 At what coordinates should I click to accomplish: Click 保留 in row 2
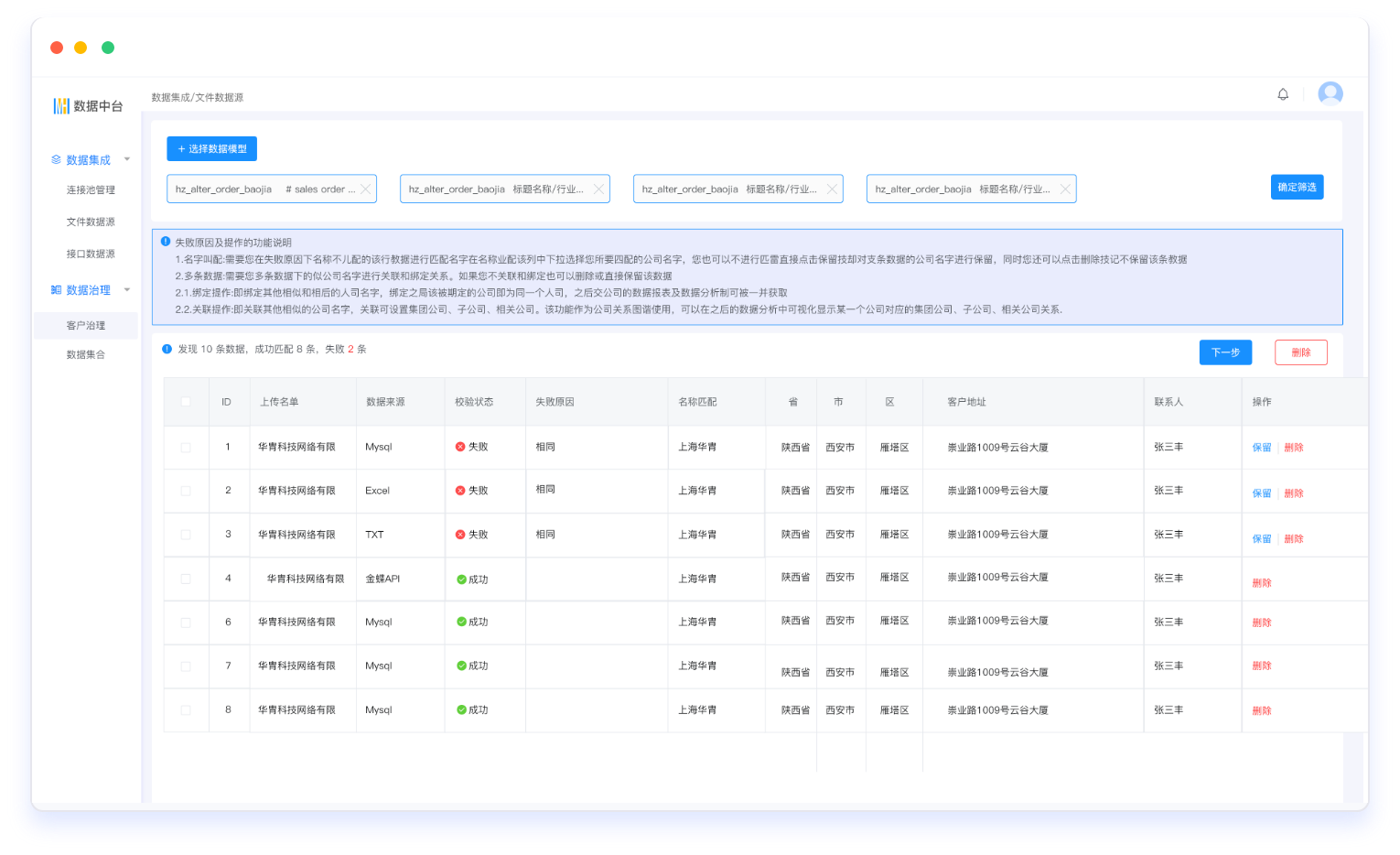1262,493
